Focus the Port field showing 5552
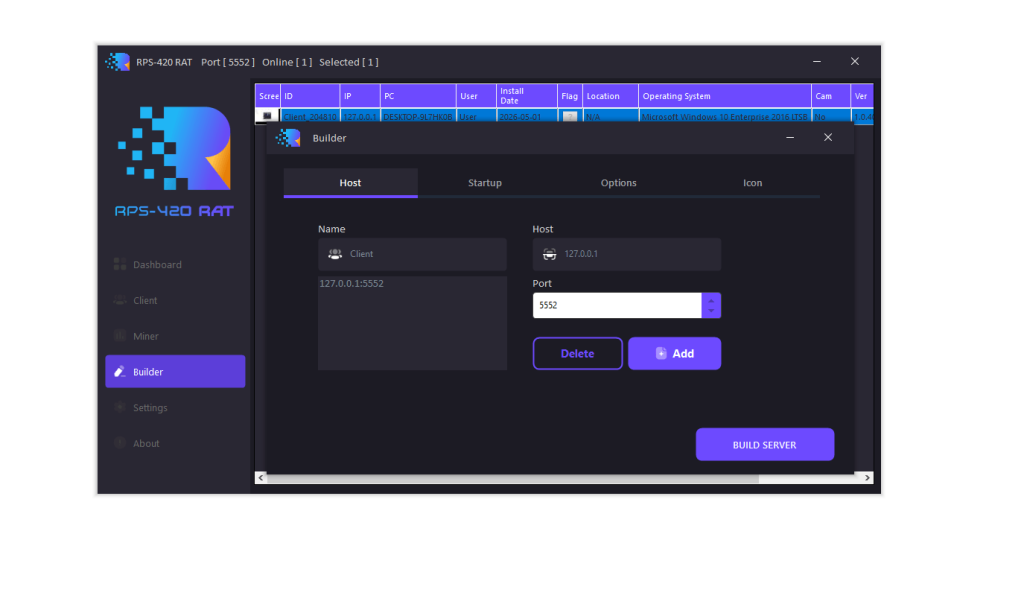 pyautogui.click(x=617, y=305)
